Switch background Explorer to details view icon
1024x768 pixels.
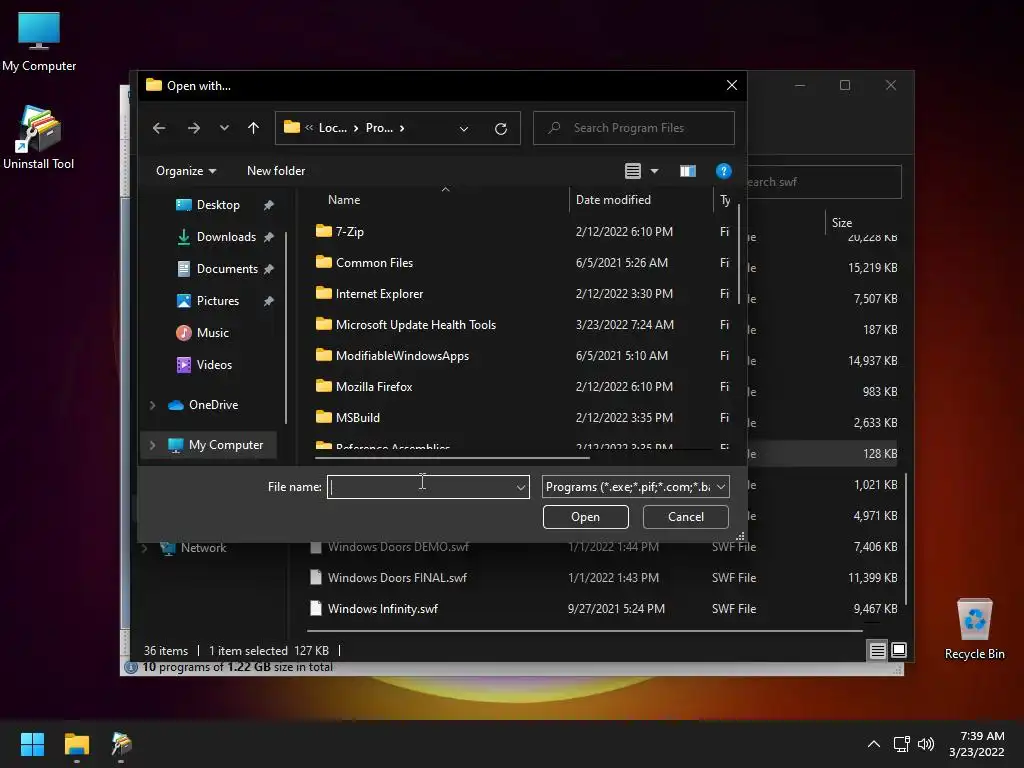(x=877, y=650)
